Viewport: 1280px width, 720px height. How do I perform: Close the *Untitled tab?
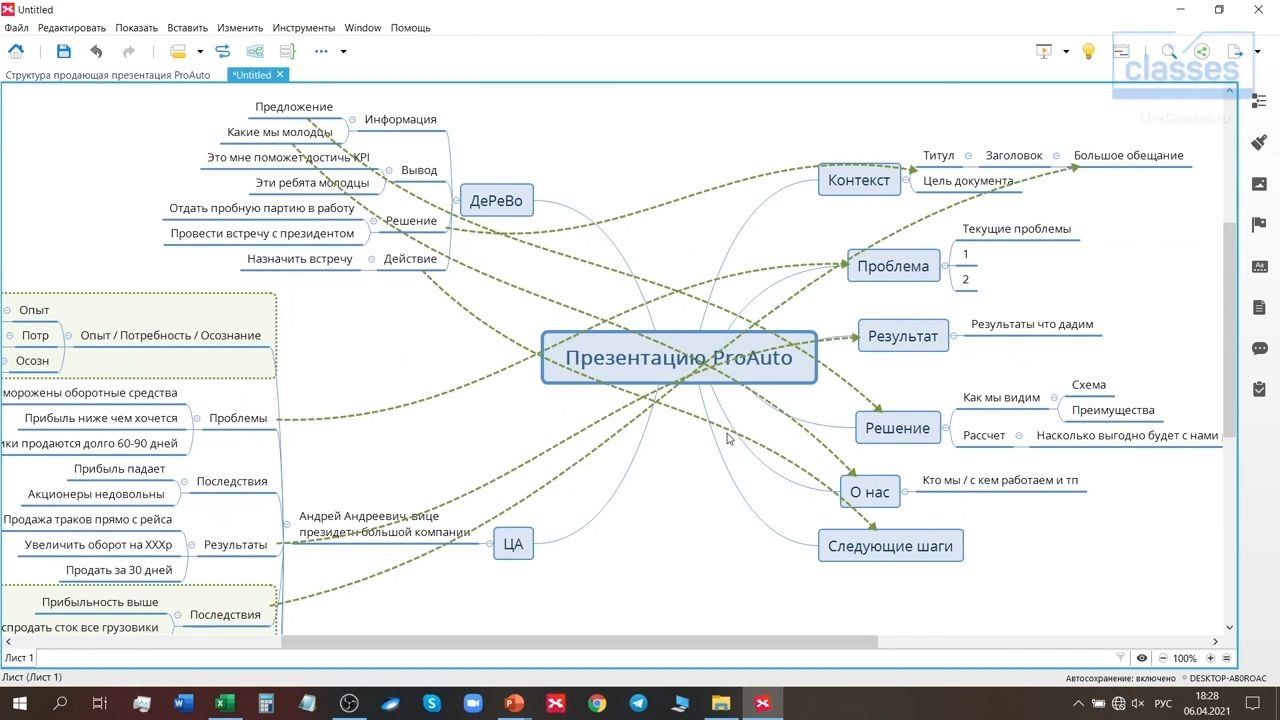(x=280, y=74)
